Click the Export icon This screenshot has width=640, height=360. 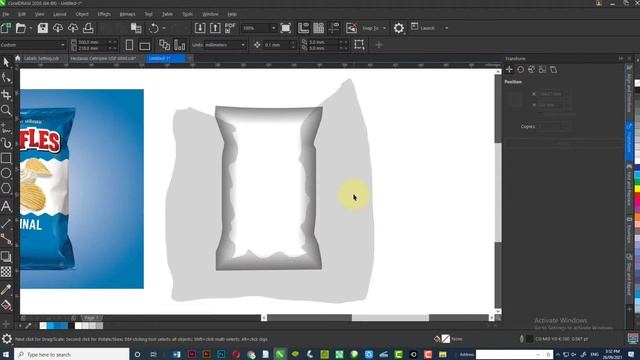215,28
